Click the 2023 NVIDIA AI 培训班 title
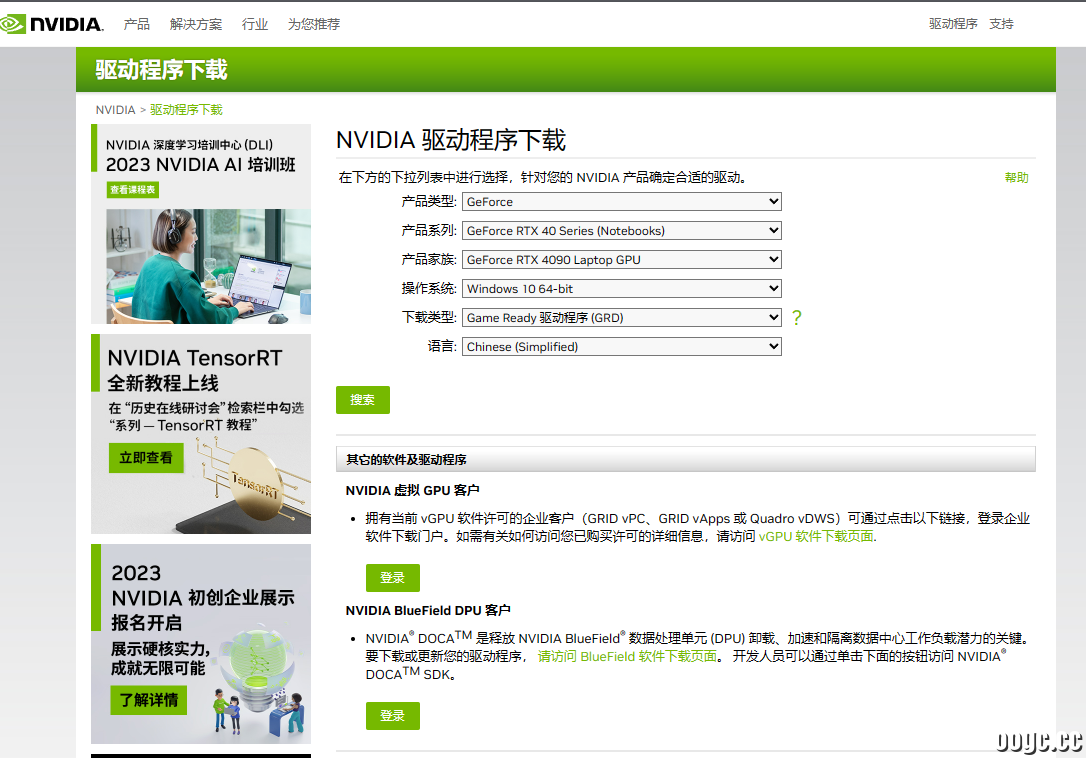This screenshot has width=1086, height=758. [201, 165]
